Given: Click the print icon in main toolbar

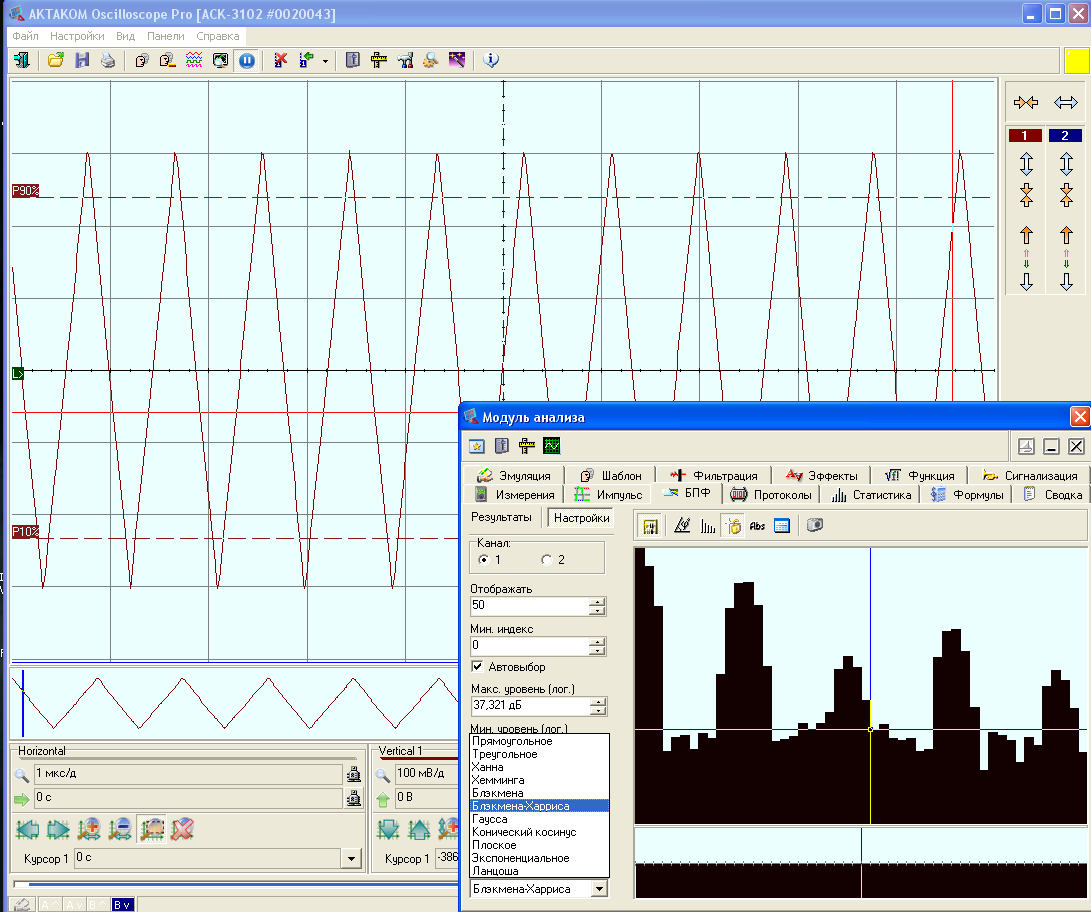Looking at the screenshot, I should (x=108, y=60).
